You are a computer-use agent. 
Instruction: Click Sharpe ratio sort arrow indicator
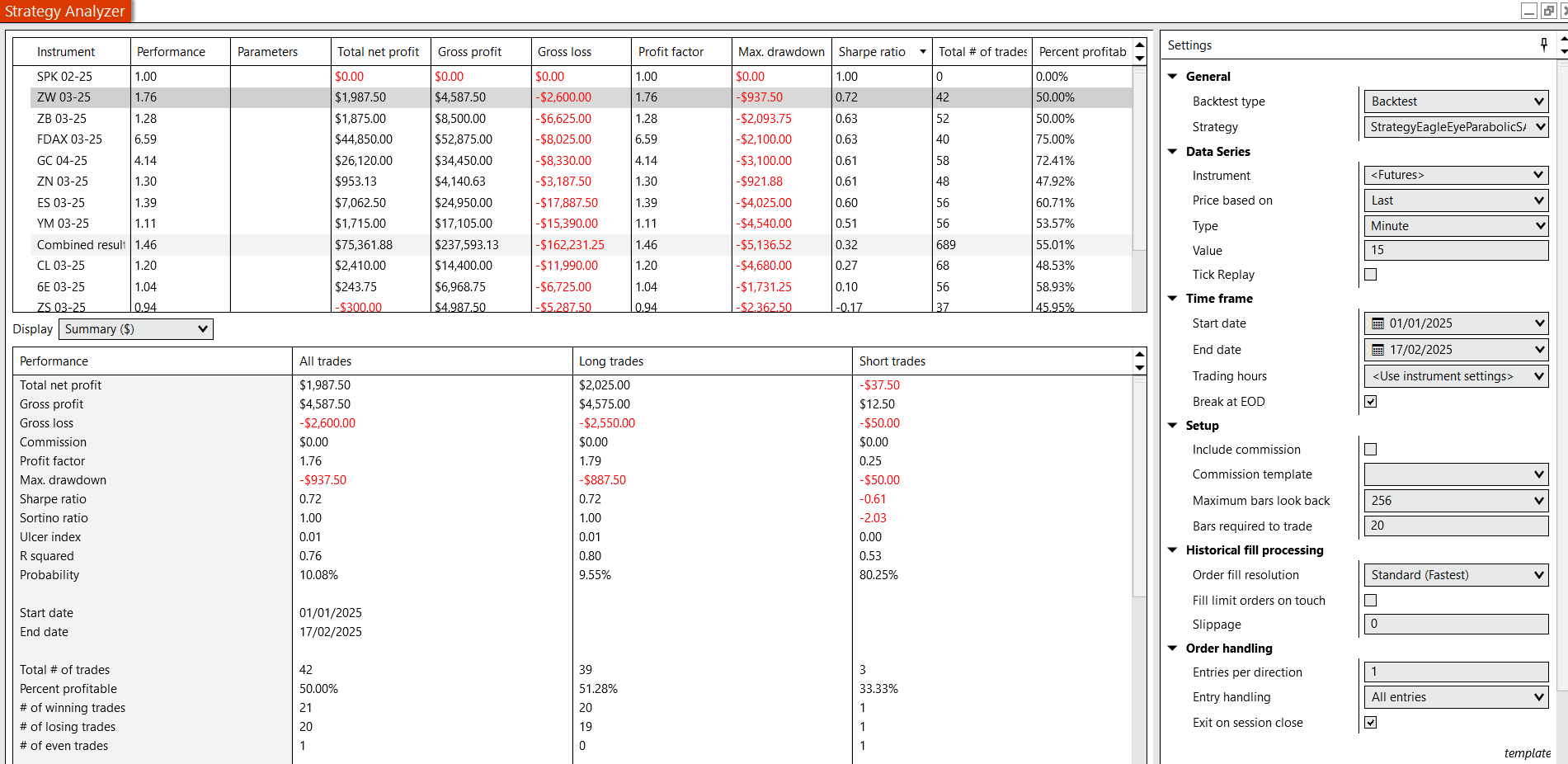tap(922, 52)
